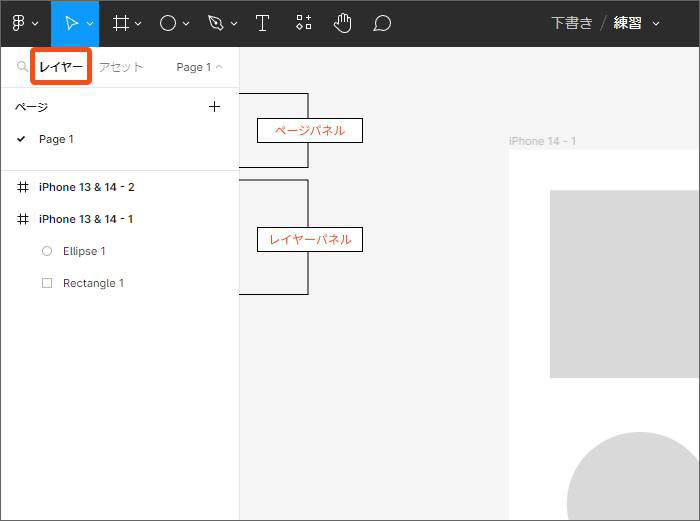Screen dimensions: 700x521
Task: Select the Frame tool
Action: coord(121,23)
